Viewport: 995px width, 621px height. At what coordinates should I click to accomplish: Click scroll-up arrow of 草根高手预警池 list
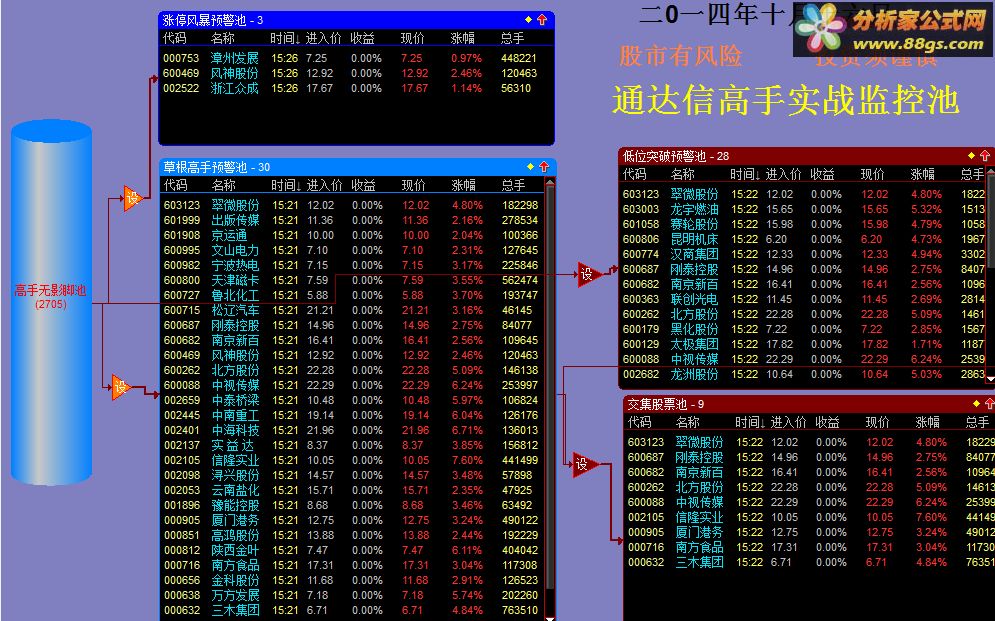(550, 183)
